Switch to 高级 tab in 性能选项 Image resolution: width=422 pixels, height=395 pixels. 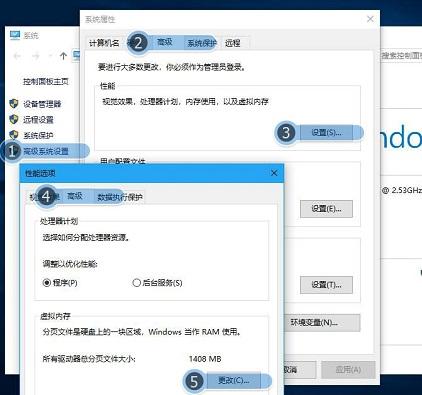75,196
